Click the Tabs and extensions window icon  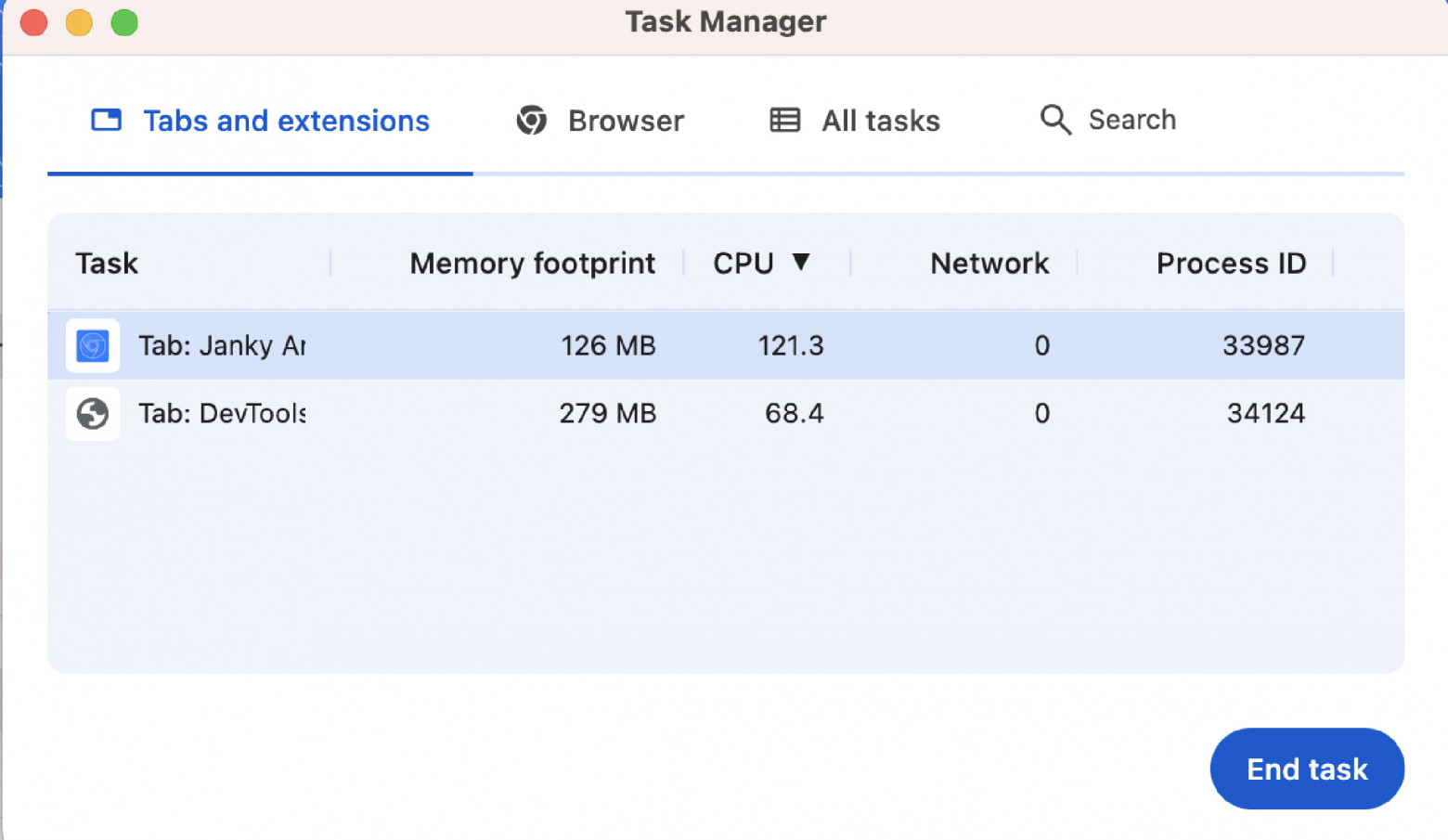coord(106,120)
